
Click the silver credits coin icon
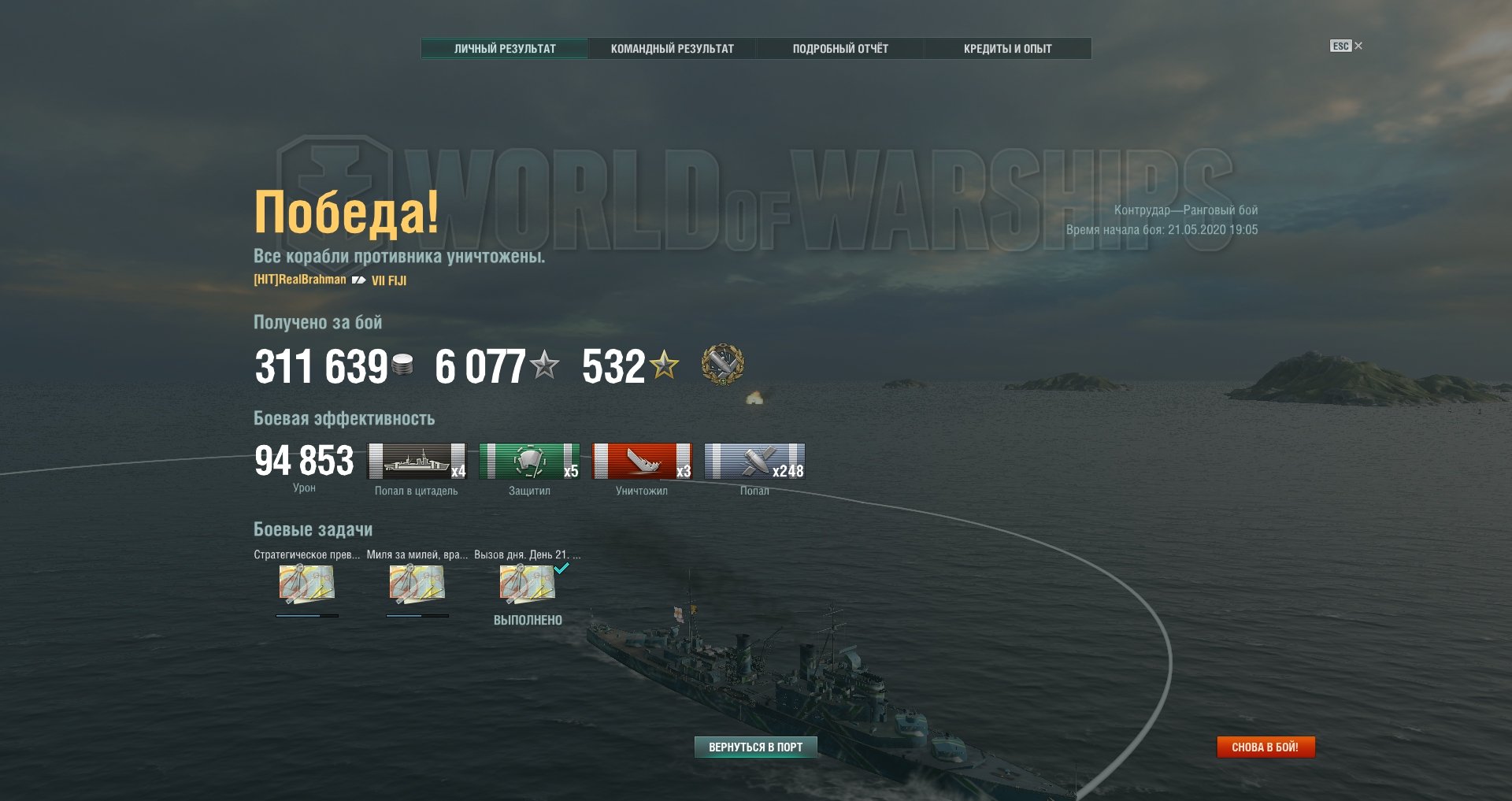402,365
